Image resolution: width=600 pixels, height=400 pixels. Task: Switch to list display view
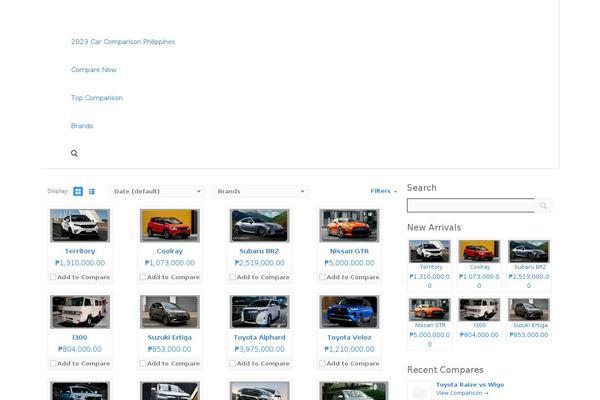pos(92,191)
